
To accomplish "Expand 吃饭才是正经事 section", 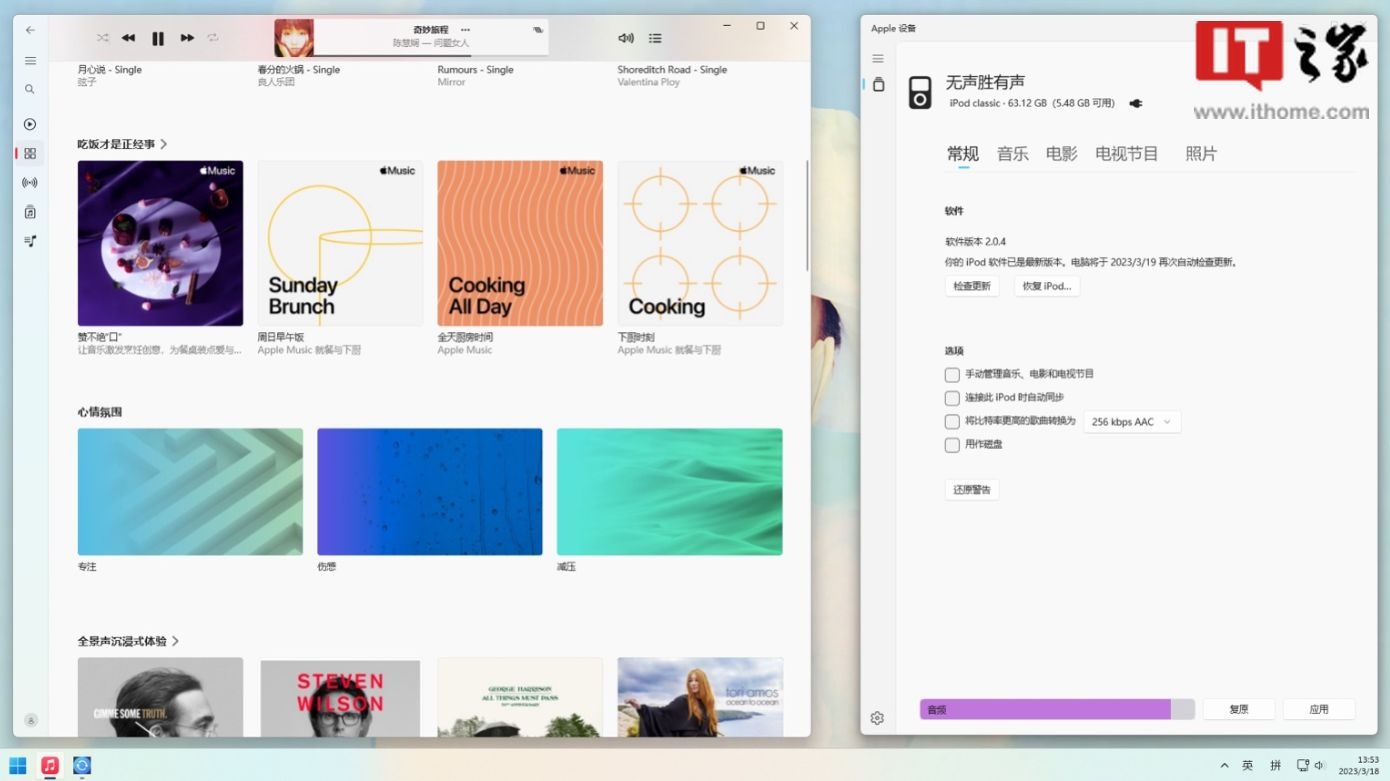I will (x=122, y=144).
